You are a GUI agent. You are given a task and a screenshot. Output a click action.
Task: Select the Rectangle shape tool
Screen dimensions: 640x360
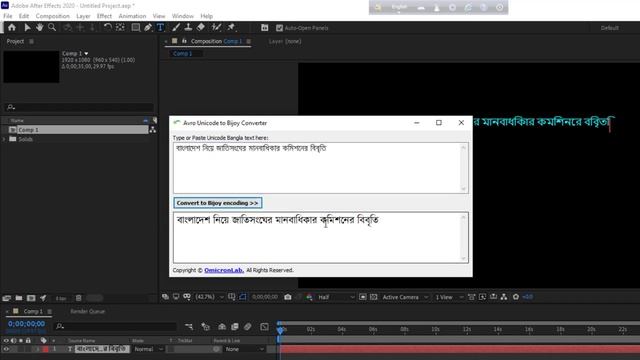136,27
